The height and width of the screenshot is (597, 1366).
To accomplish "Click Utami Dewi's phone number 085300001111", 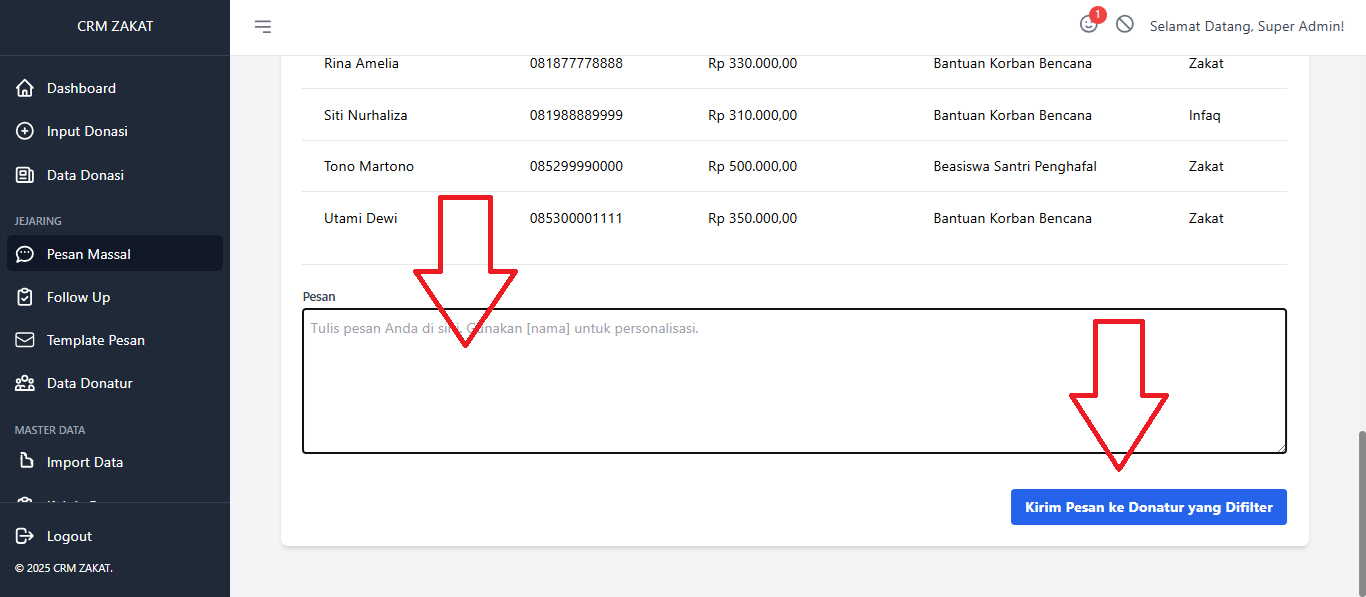I will click(576, 218).
